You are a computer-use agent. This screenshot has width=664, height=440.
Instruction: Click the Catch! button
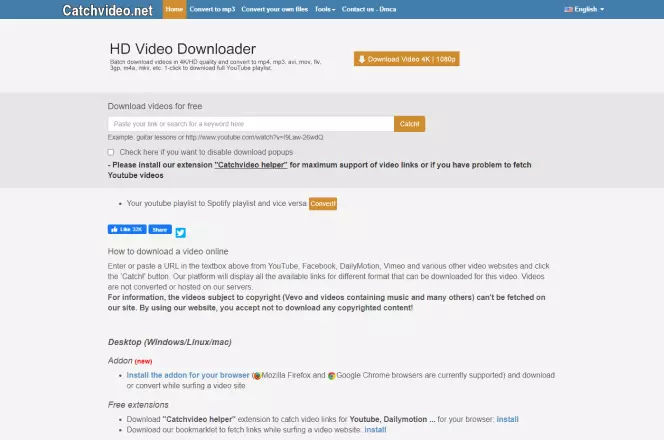[x=409, y=124]
